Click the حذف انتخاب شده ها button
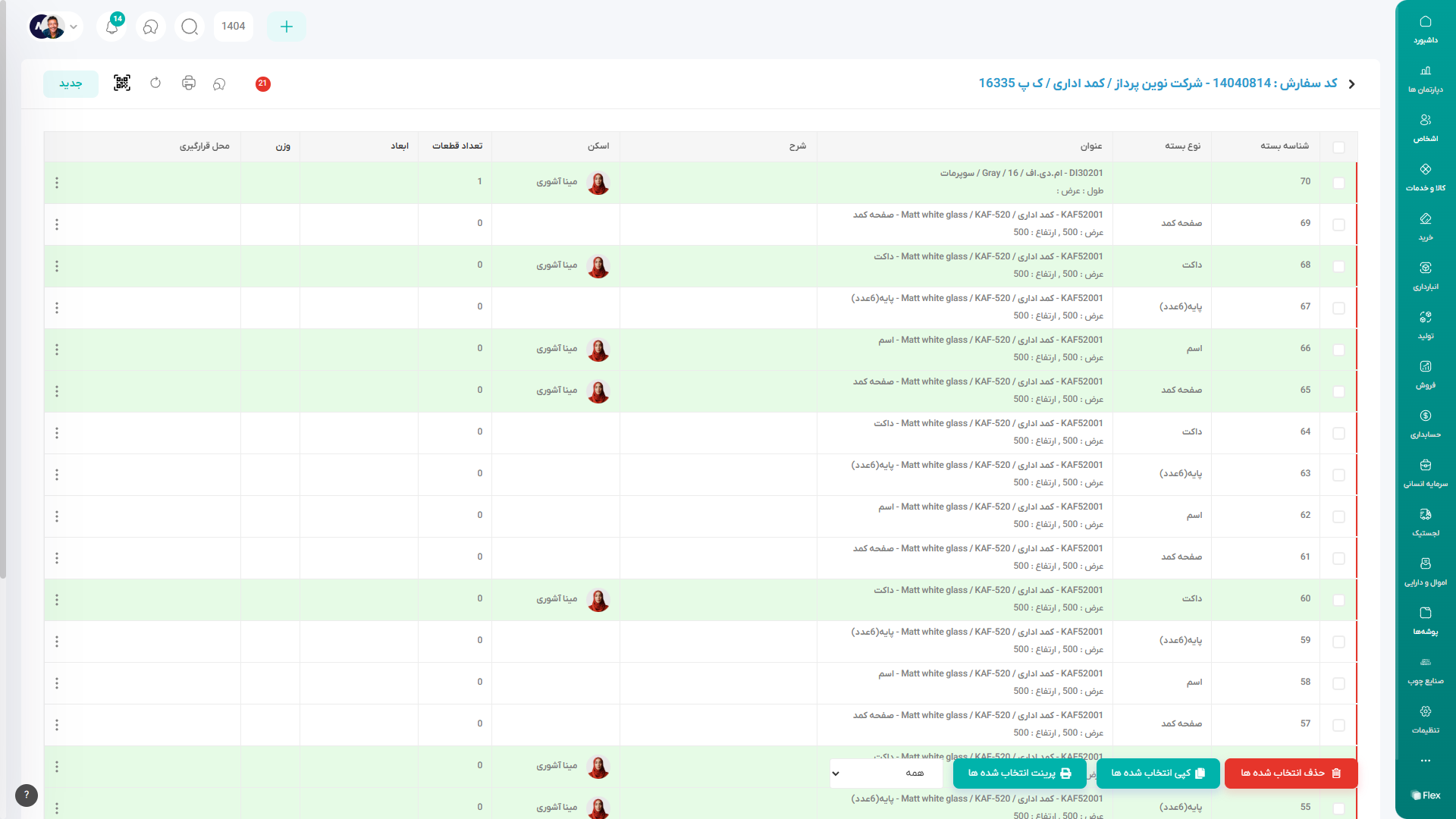1456x819 pixels. pos(1291,773)
